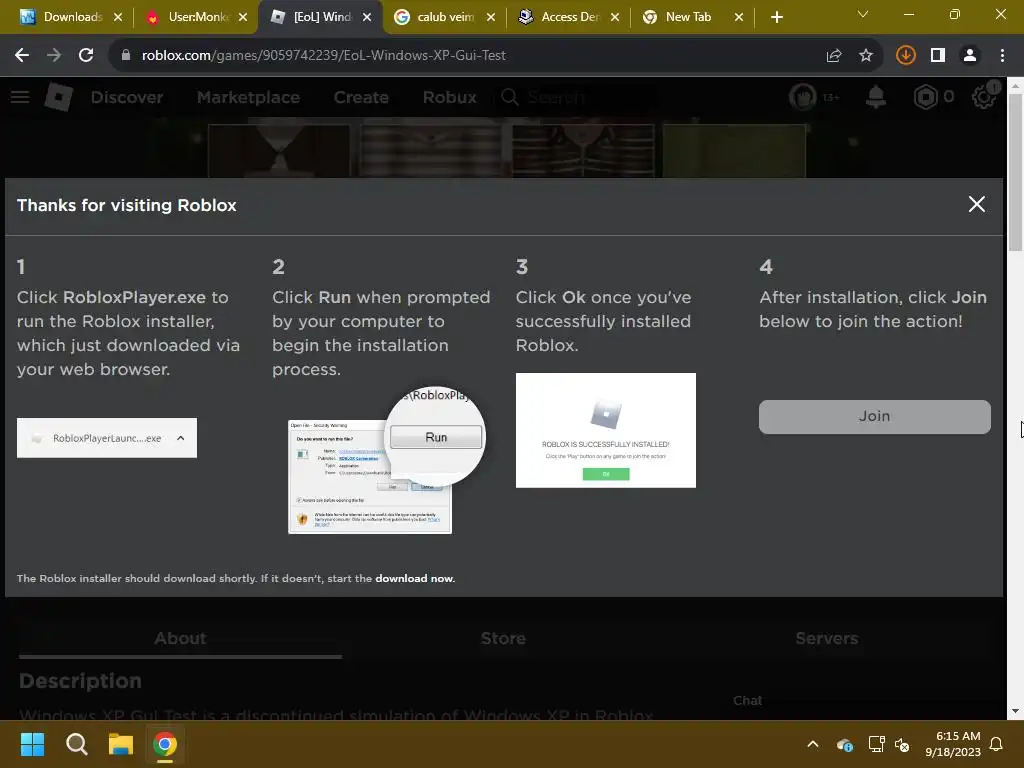This screenshot has height=768, width=1024.
Task: Click the Roblox logo icon
Action: [58, 97]
